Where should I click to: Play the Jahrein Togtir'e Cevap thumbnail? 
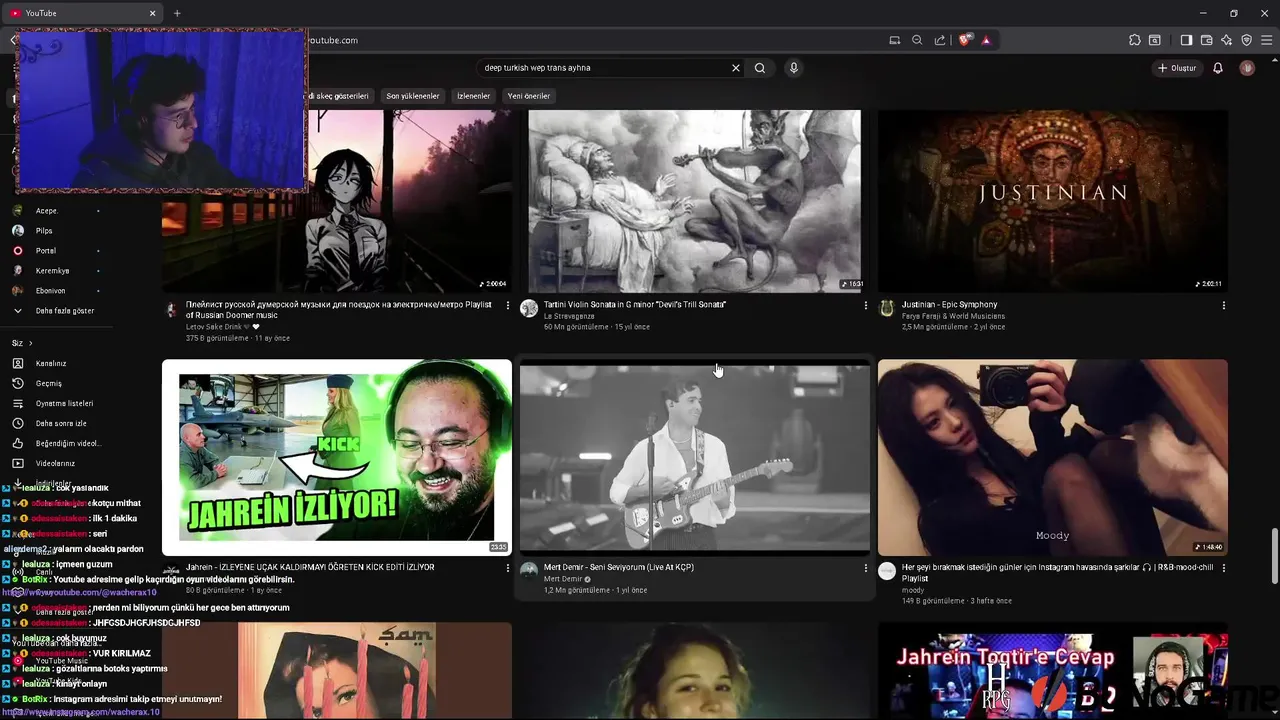tap(1053, 671)
